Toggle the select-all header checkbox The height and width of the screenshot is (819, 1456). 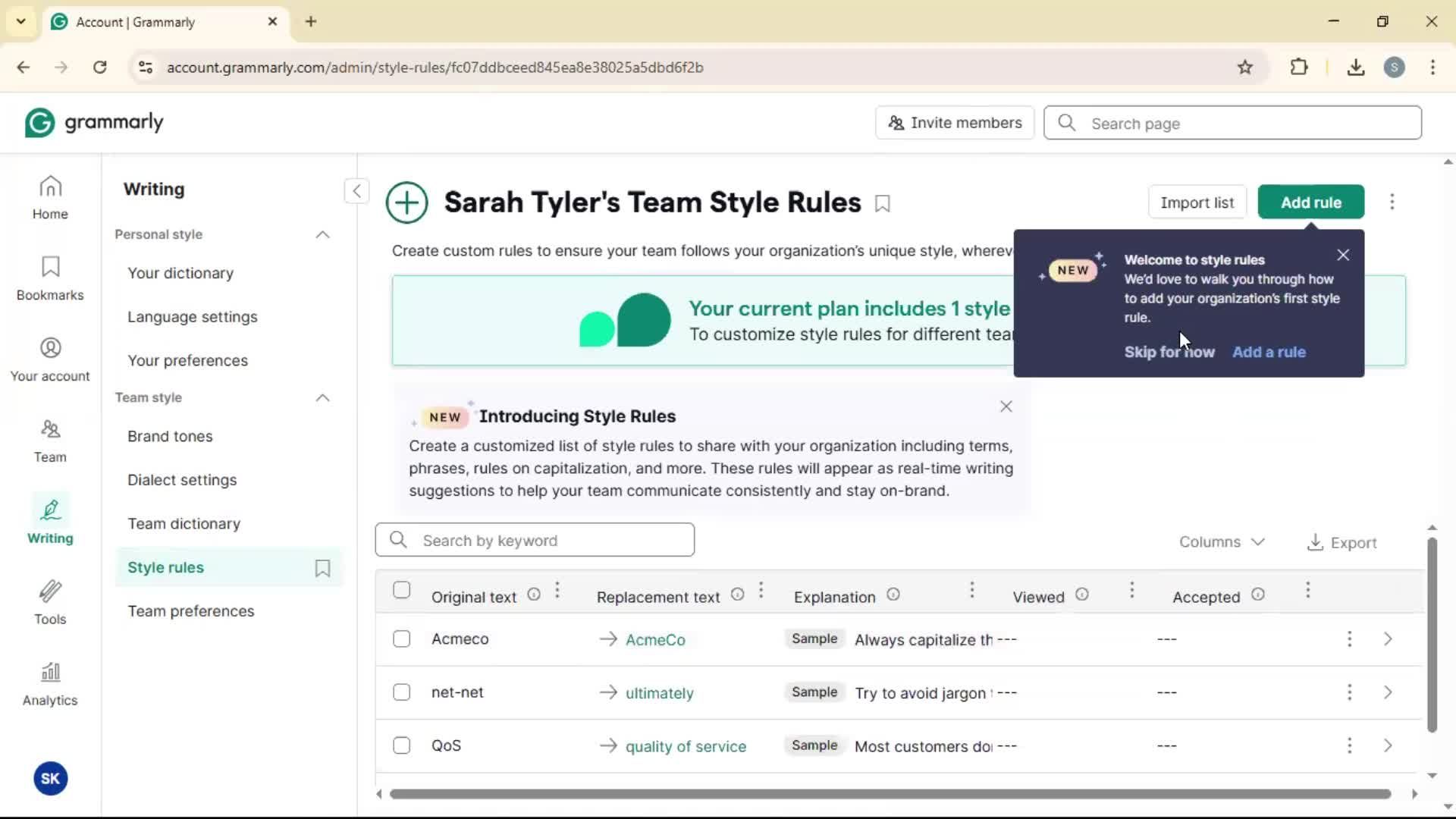402,591
